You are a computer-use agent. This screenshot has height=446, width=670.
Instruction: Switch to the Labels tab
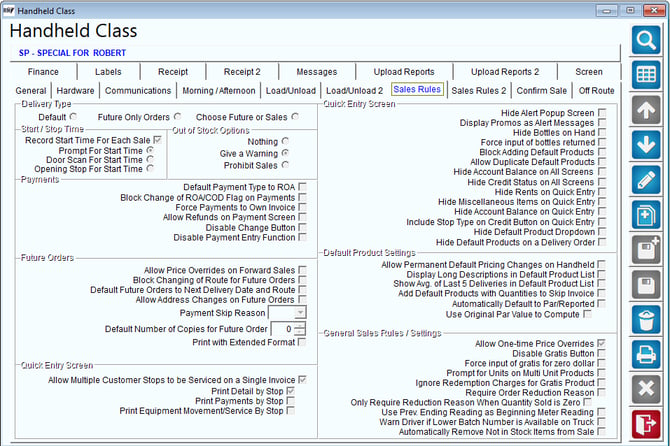[108, 72]
